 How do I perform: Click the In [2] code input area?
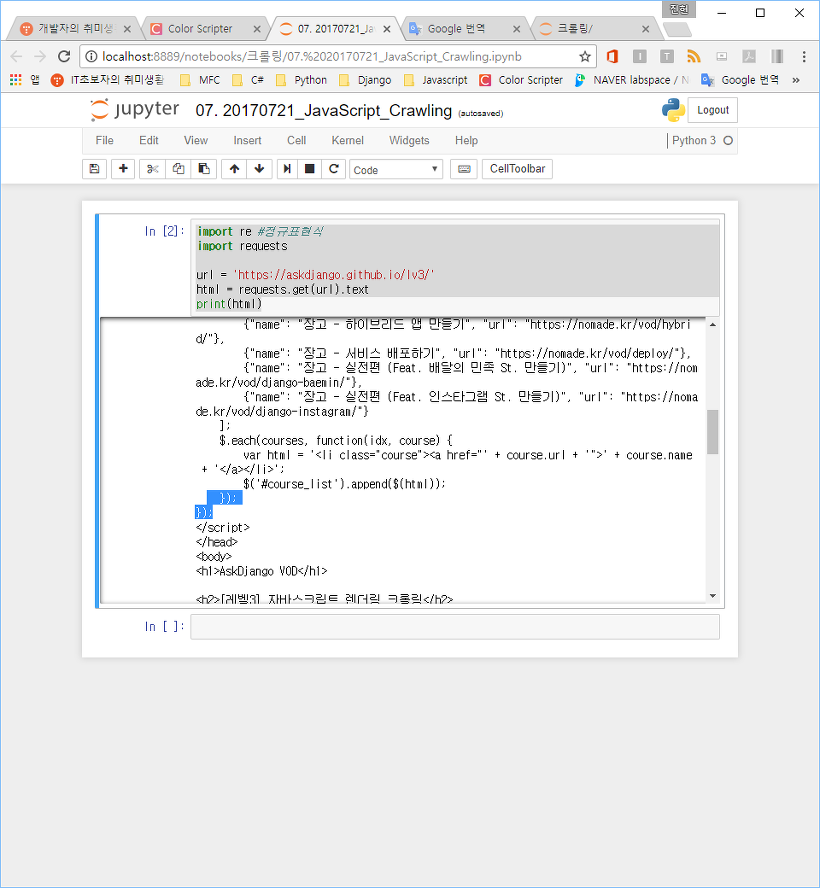coord(455,267)
